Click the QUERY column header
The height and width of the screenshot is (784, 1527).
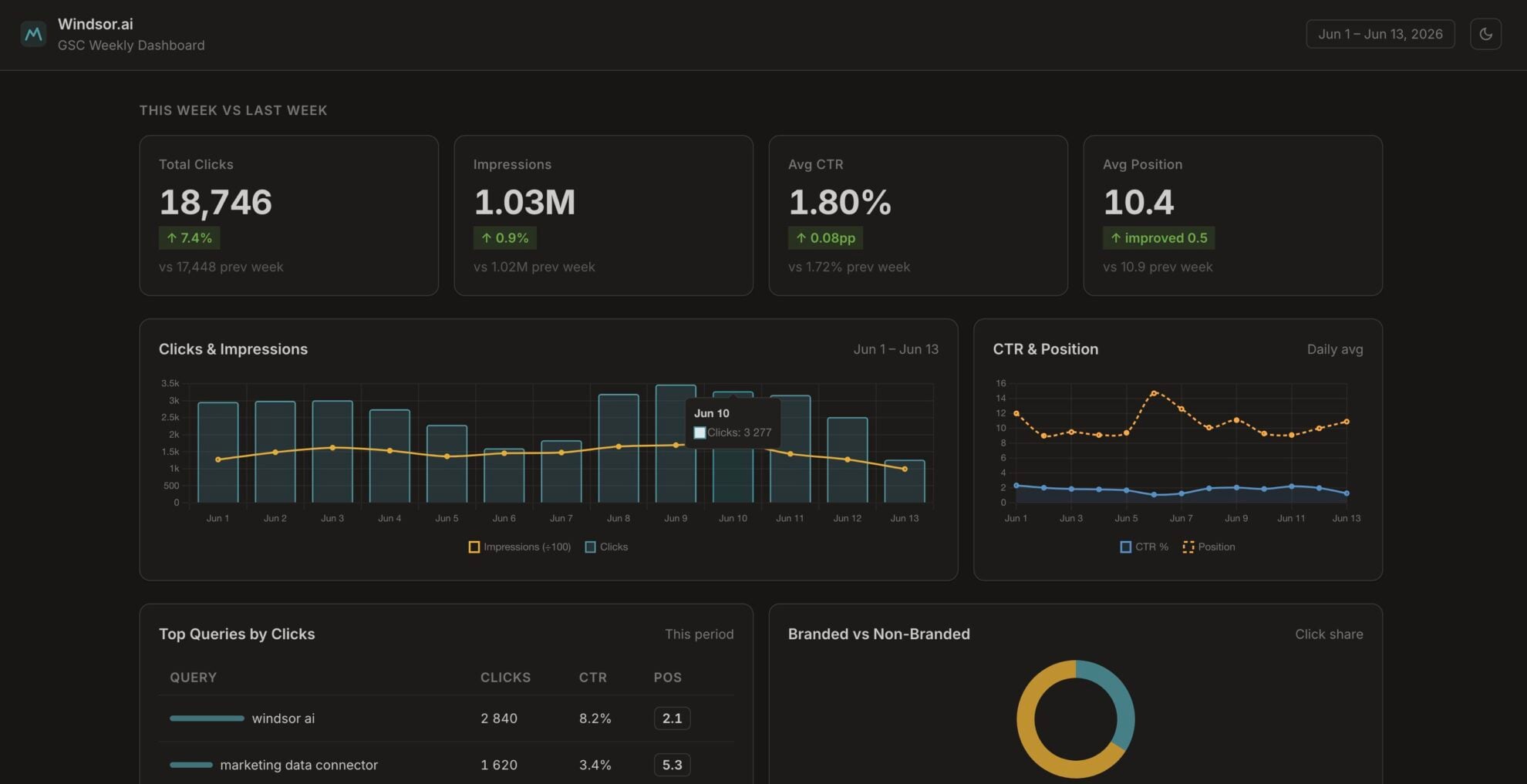[193, 677]
